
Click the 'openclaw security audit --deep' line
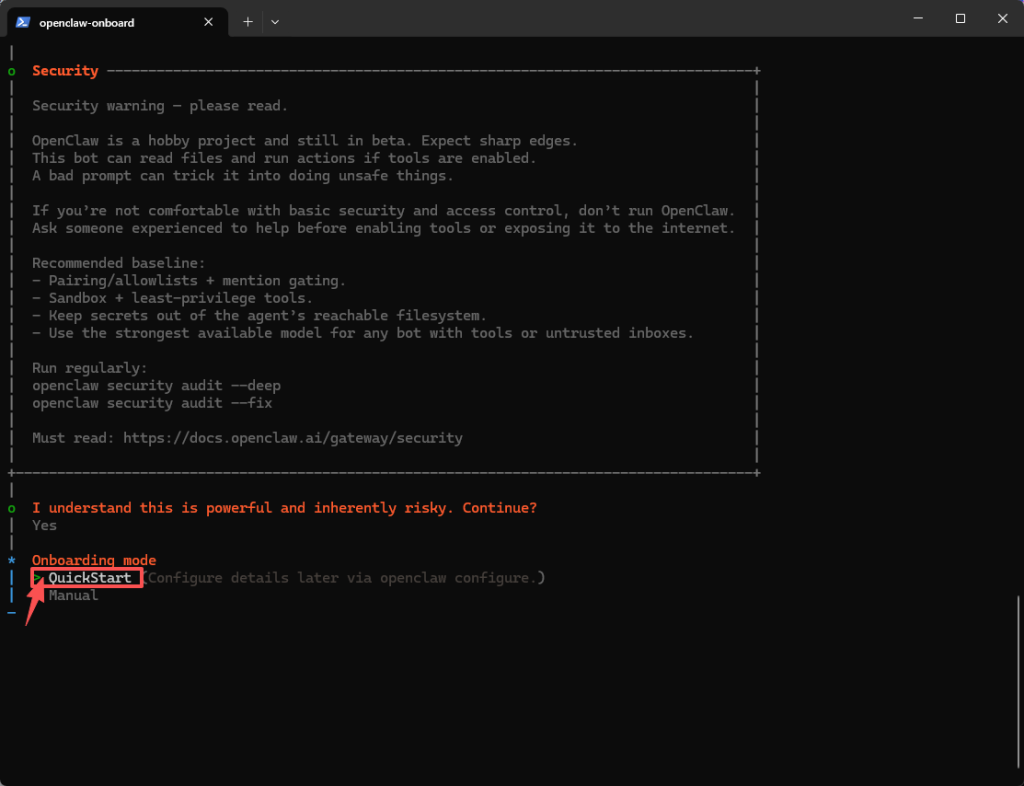157,386
